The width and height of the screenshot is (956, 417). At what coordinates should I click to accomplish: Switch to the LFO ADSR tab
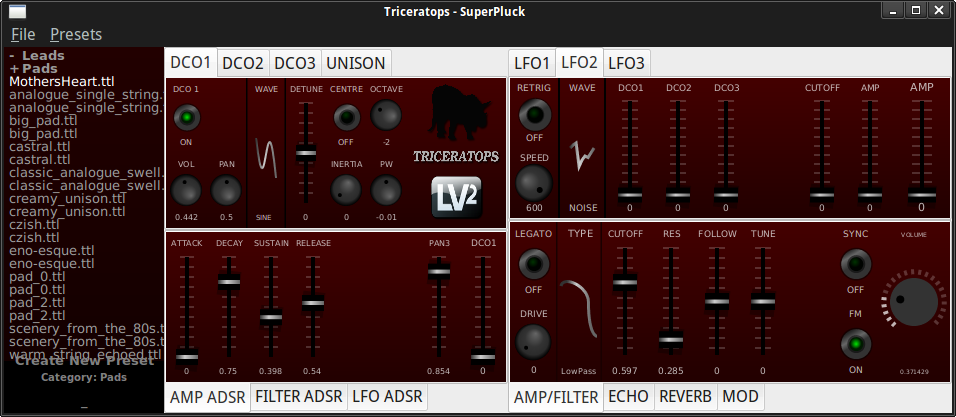coord(387,396)
